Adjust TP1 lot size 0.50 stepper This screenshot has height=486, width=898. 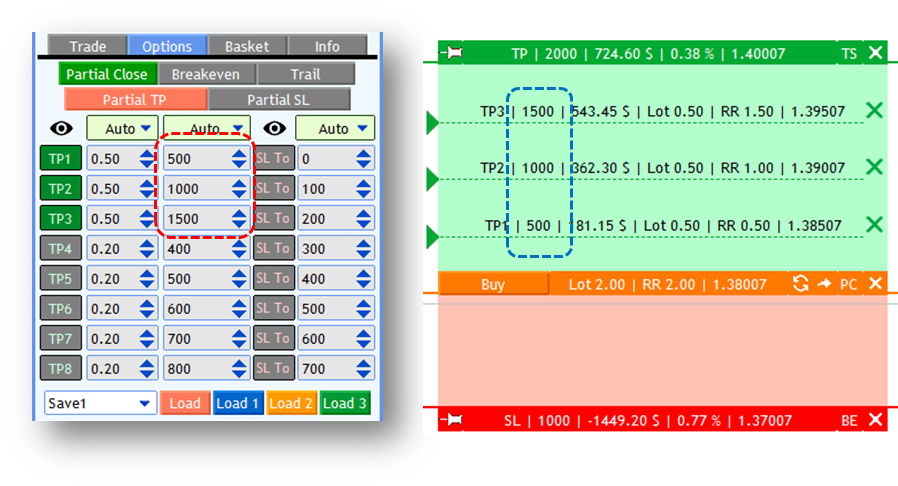pyautogui.click(x=147, y=159)
